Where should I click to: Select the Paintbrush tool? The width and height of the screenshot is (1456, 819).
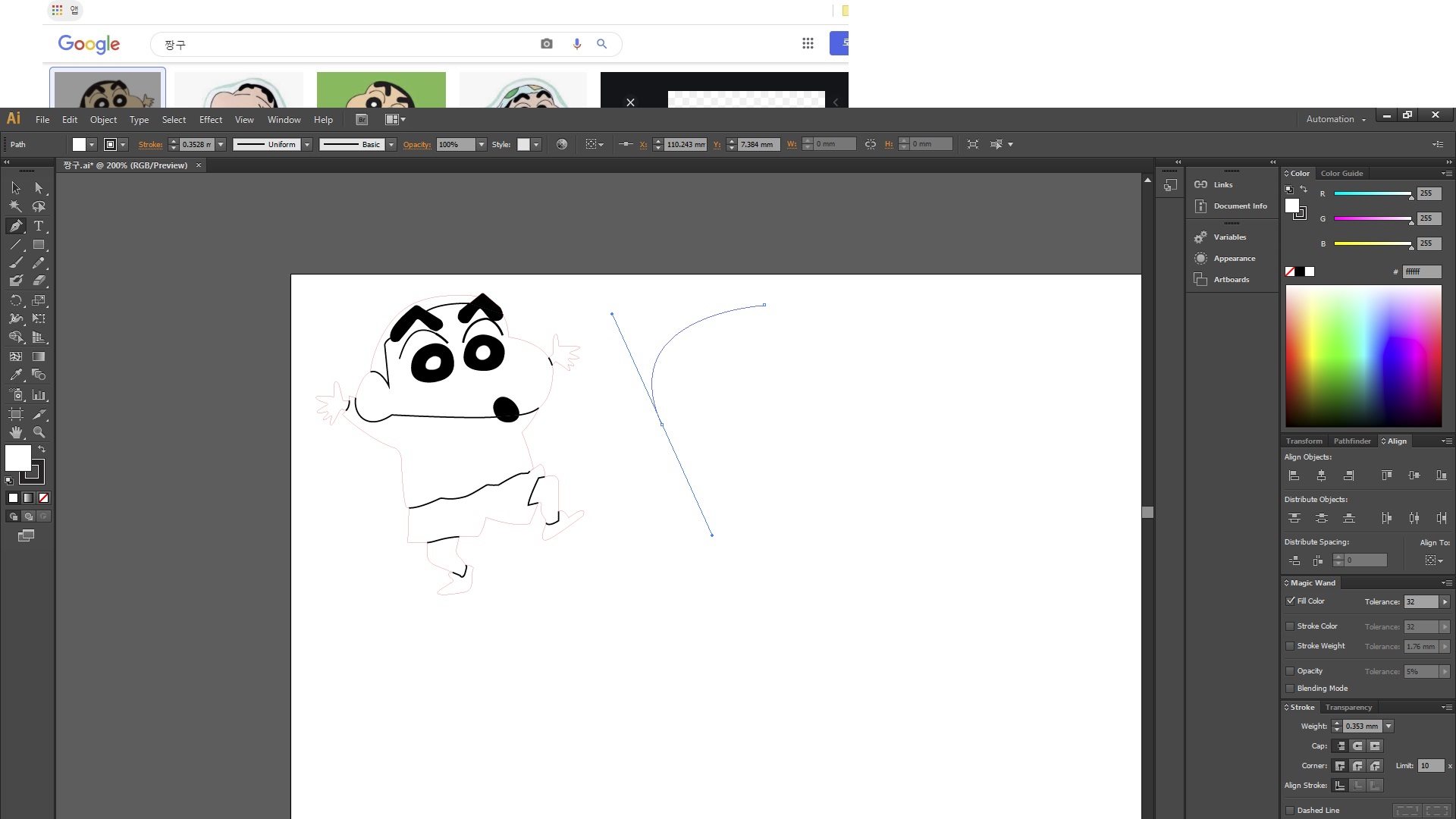(16, 262)
